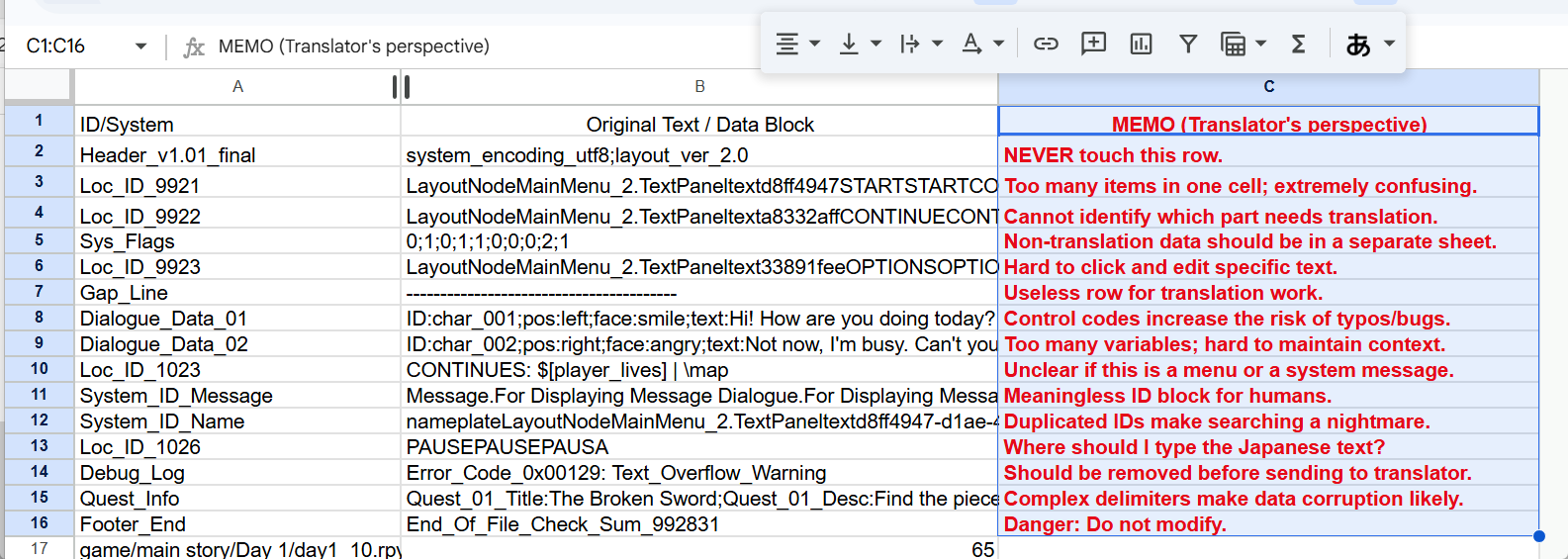
Task: Select column A header
Action: 237,87
